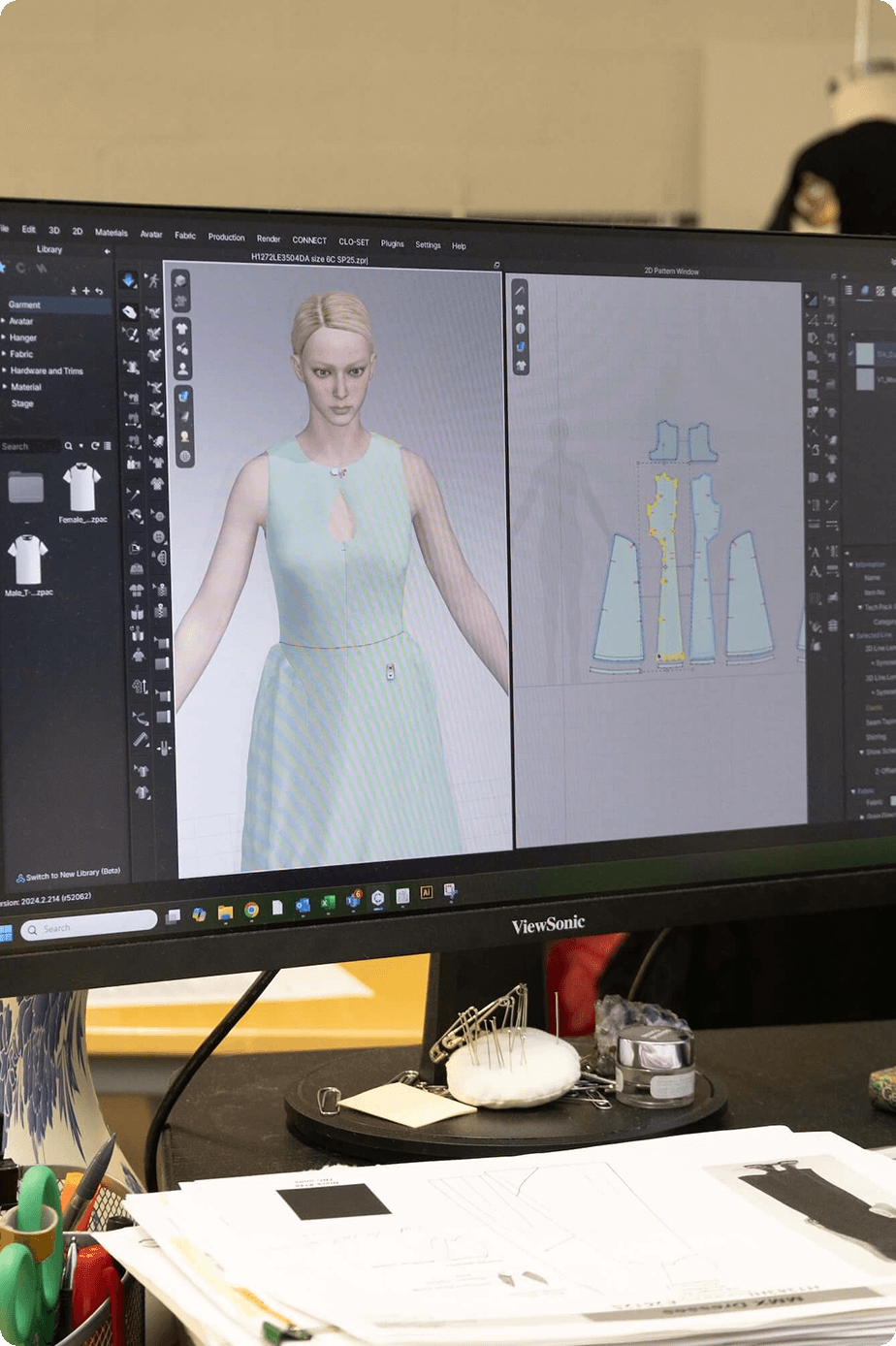Select the folder thumbnail in Library
This screenshot has height=1346, width=896.
pyautogui.click(x=26, y=486)
